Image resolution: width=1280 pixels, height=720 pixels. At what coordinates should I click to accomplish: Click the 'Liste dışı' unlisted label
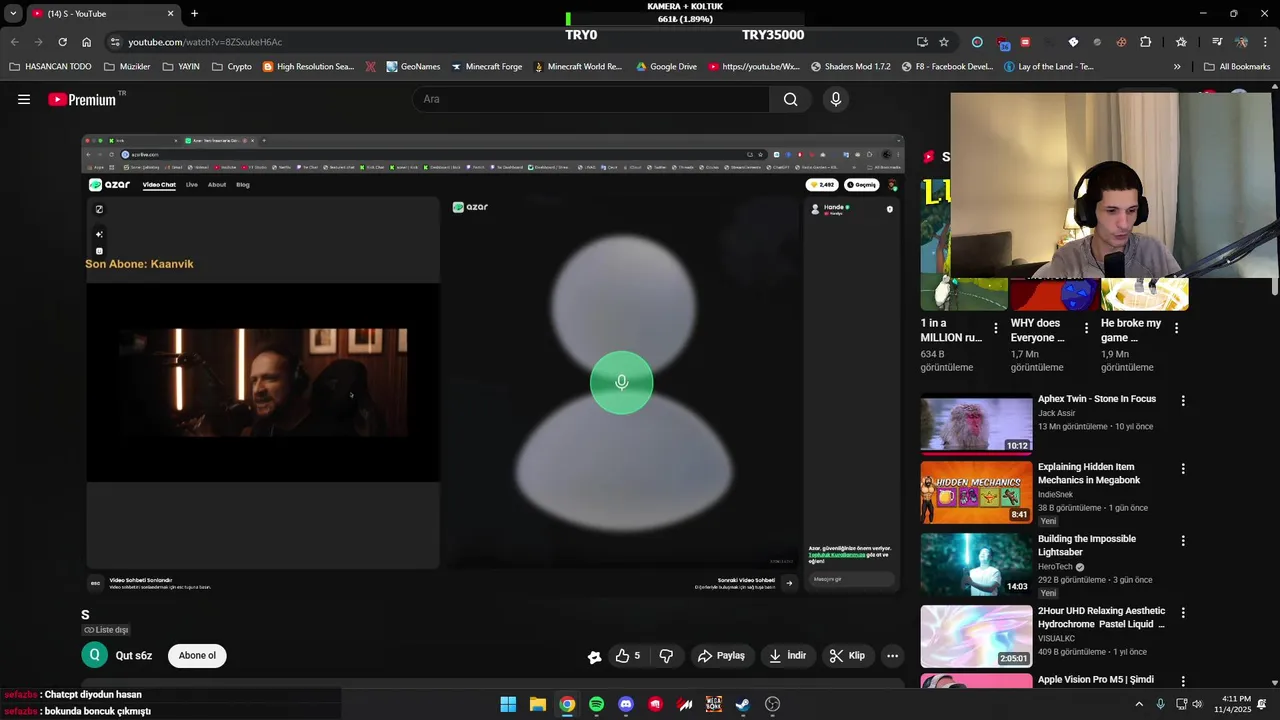tap(106, 630)
